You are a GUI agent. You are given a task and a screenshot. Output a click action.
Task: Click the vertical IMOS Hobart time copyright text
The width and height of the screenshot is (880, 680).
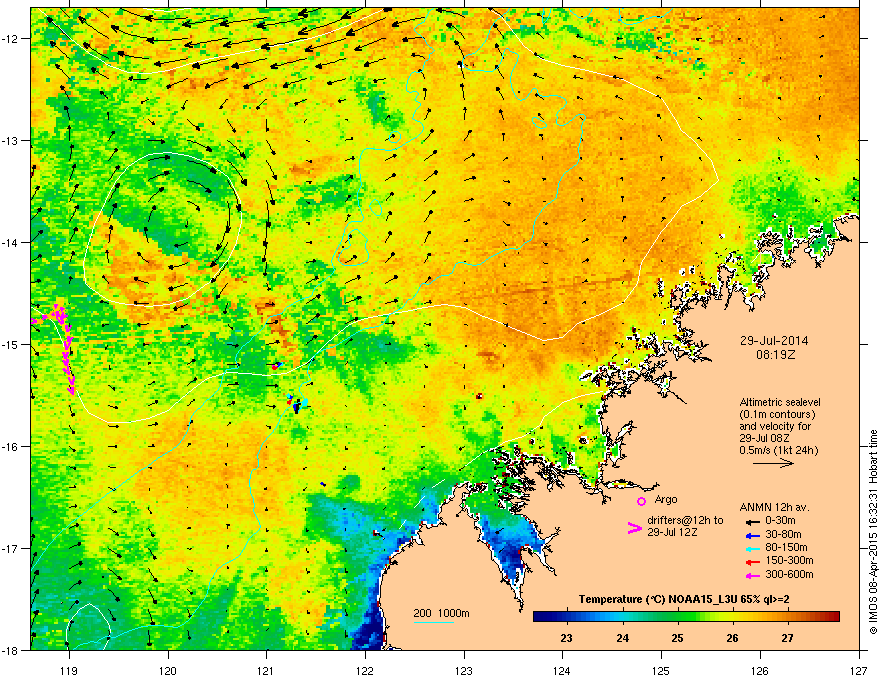pyautogui.click(x=873, y=532)
